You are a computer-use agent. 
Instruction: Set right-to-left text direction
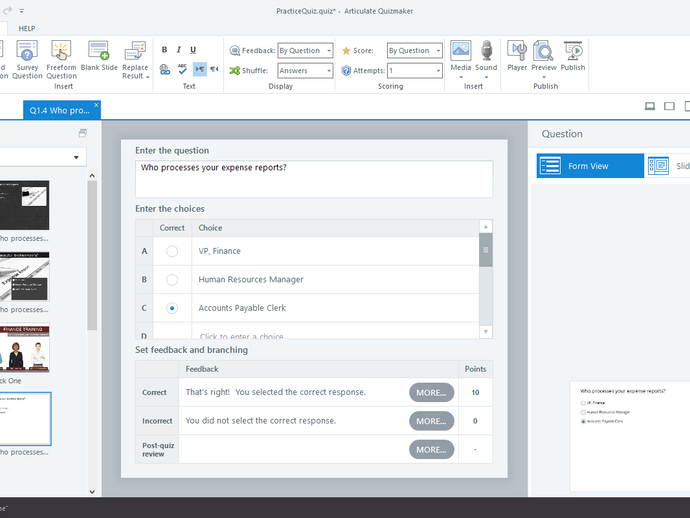pyautogui.click(x=214, y=69)
